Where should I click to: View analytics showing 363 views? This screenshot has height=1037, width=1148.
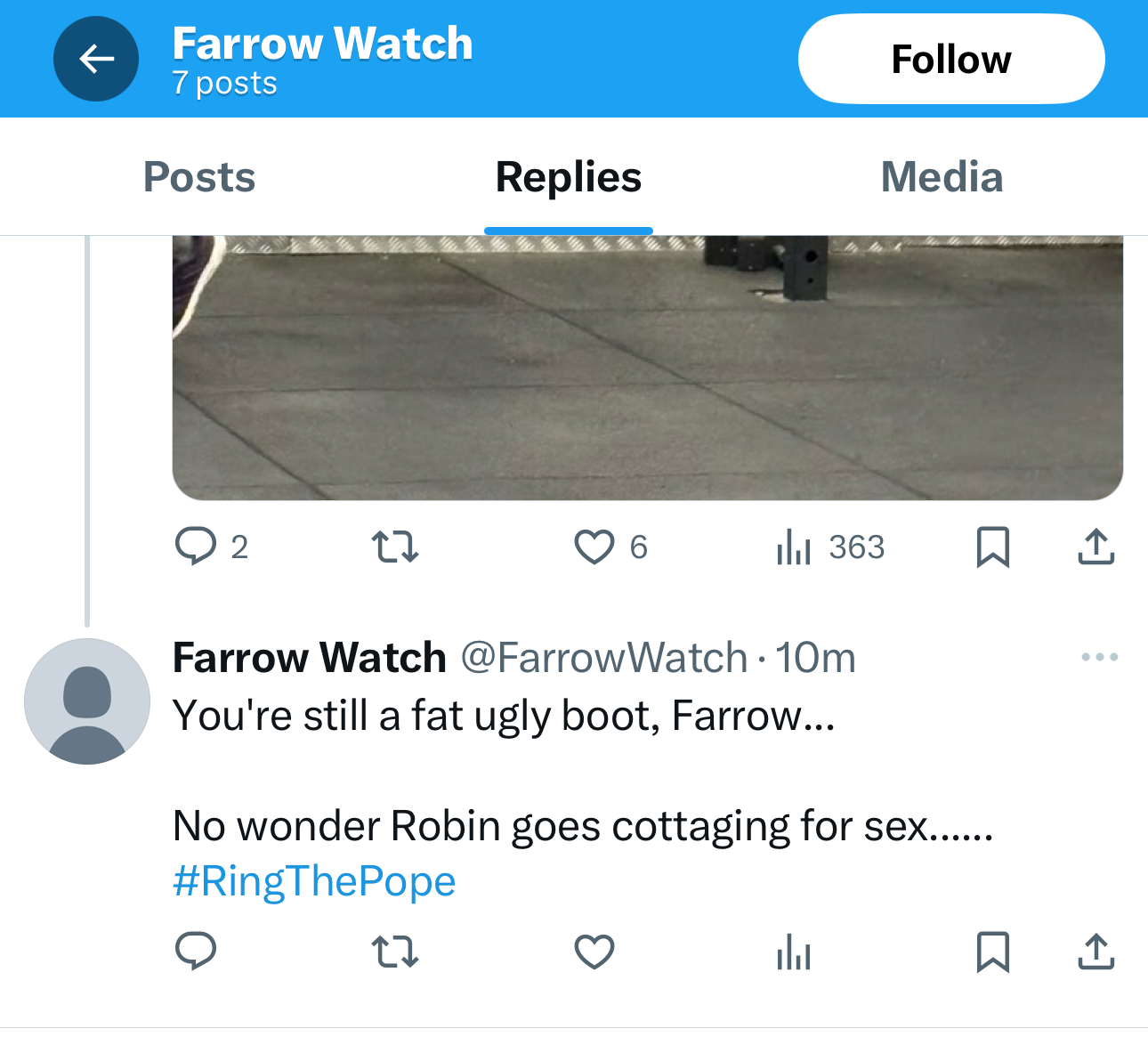point(794,547)
